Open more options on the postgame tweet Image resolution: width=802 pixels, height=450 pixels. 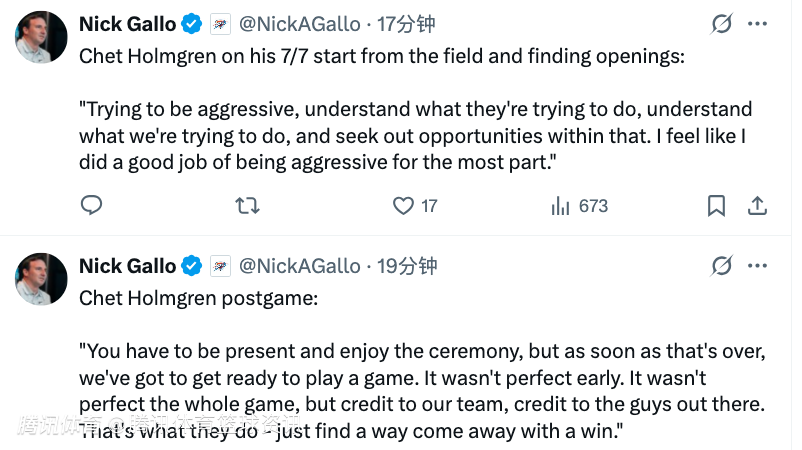[758, 265]
